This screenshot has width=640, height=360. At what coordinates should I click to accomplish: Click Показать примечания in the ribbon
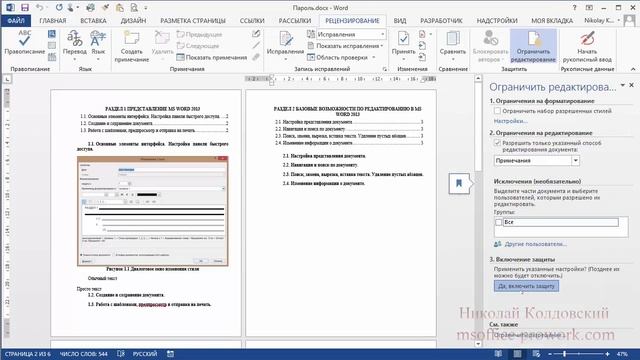(212, 58)
